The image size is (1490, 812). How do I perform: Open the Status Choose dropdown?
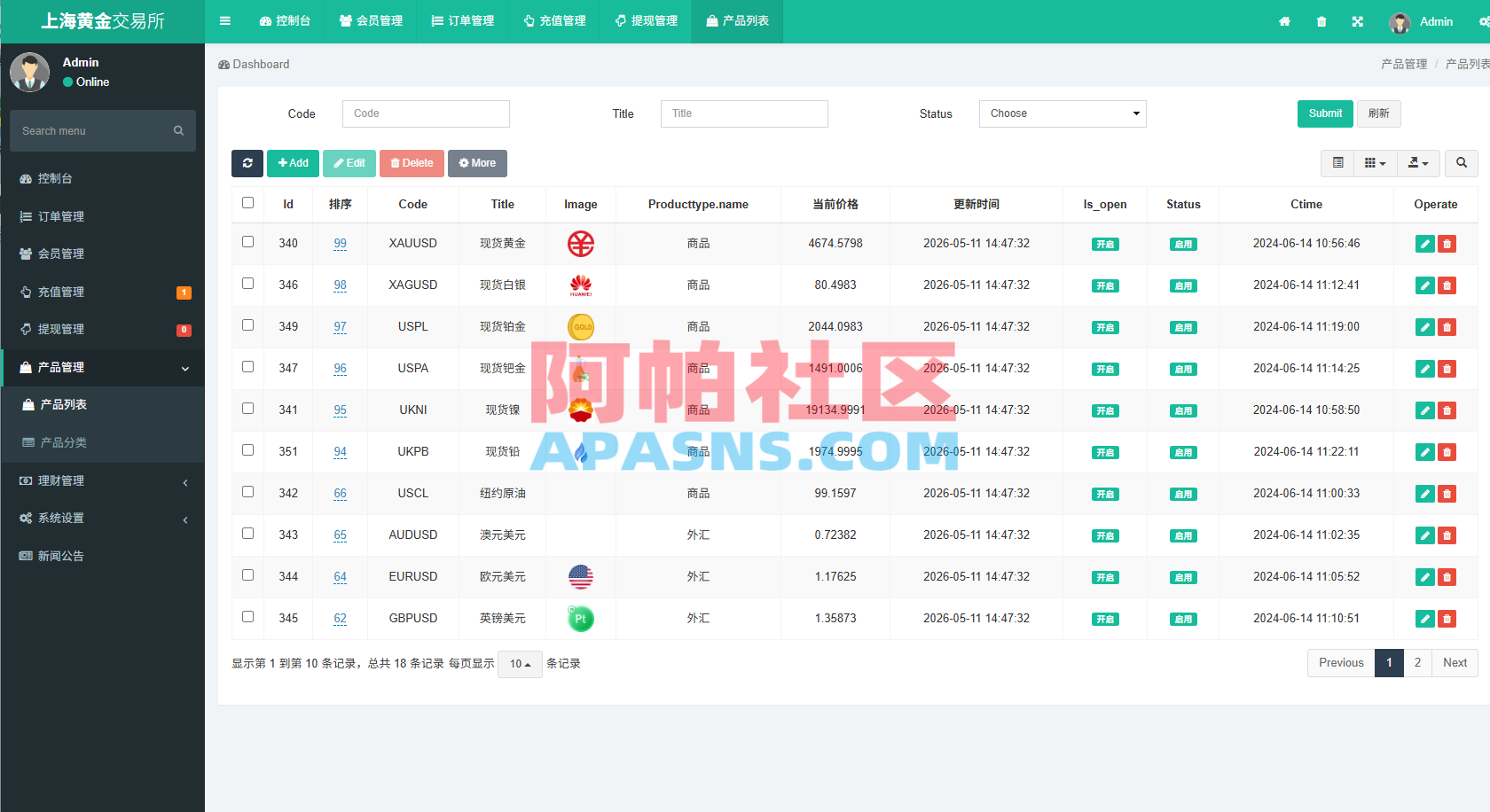[x=1063, y=113]
